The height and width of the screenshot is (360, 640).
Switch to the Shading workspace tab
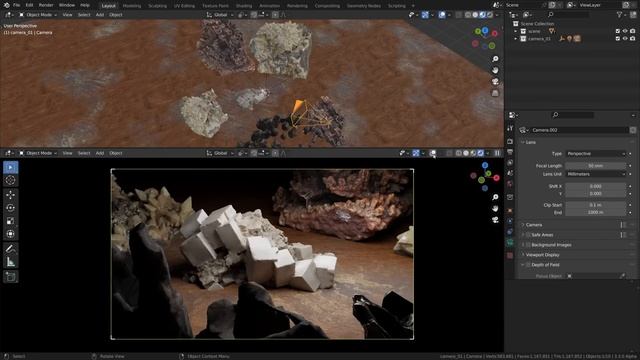coord(244,6)
